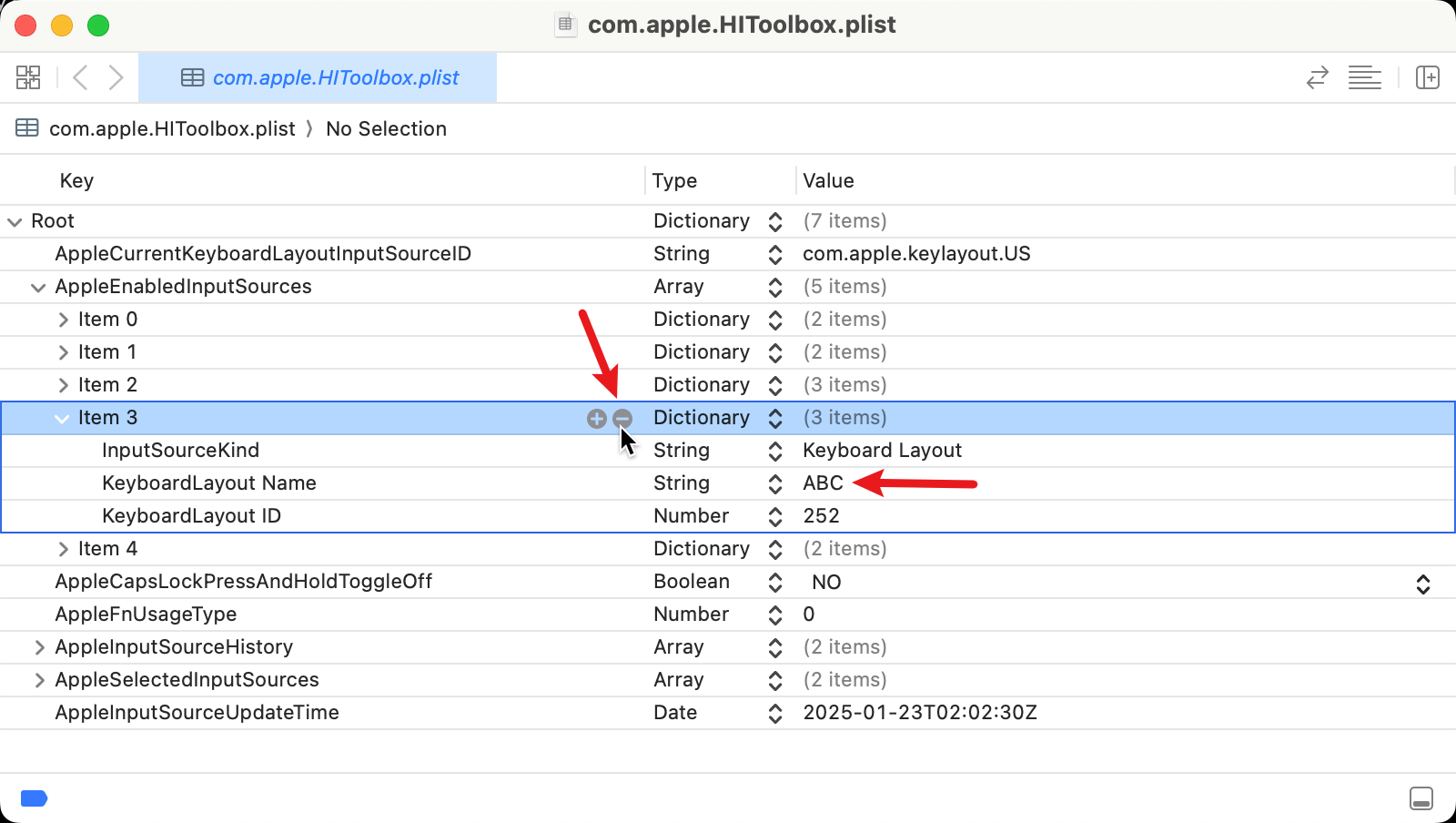
Task: Collapse the Root disclosure arrow
Action: (15, 221)
